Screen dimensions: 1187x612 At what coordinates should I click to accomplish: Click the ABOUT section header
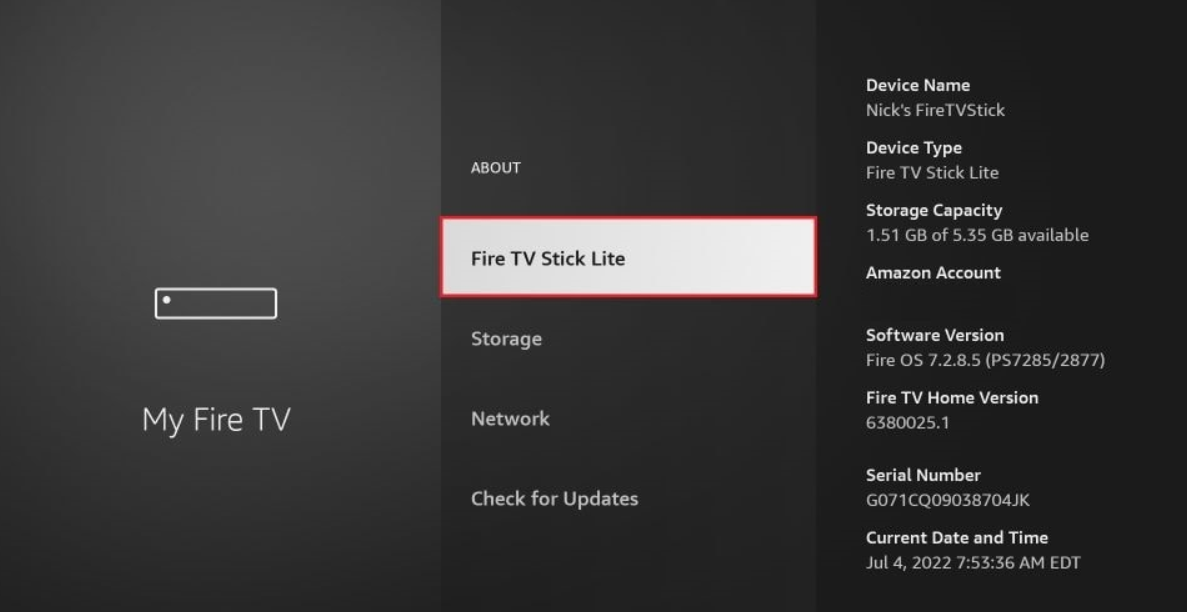tap(495, 167)
